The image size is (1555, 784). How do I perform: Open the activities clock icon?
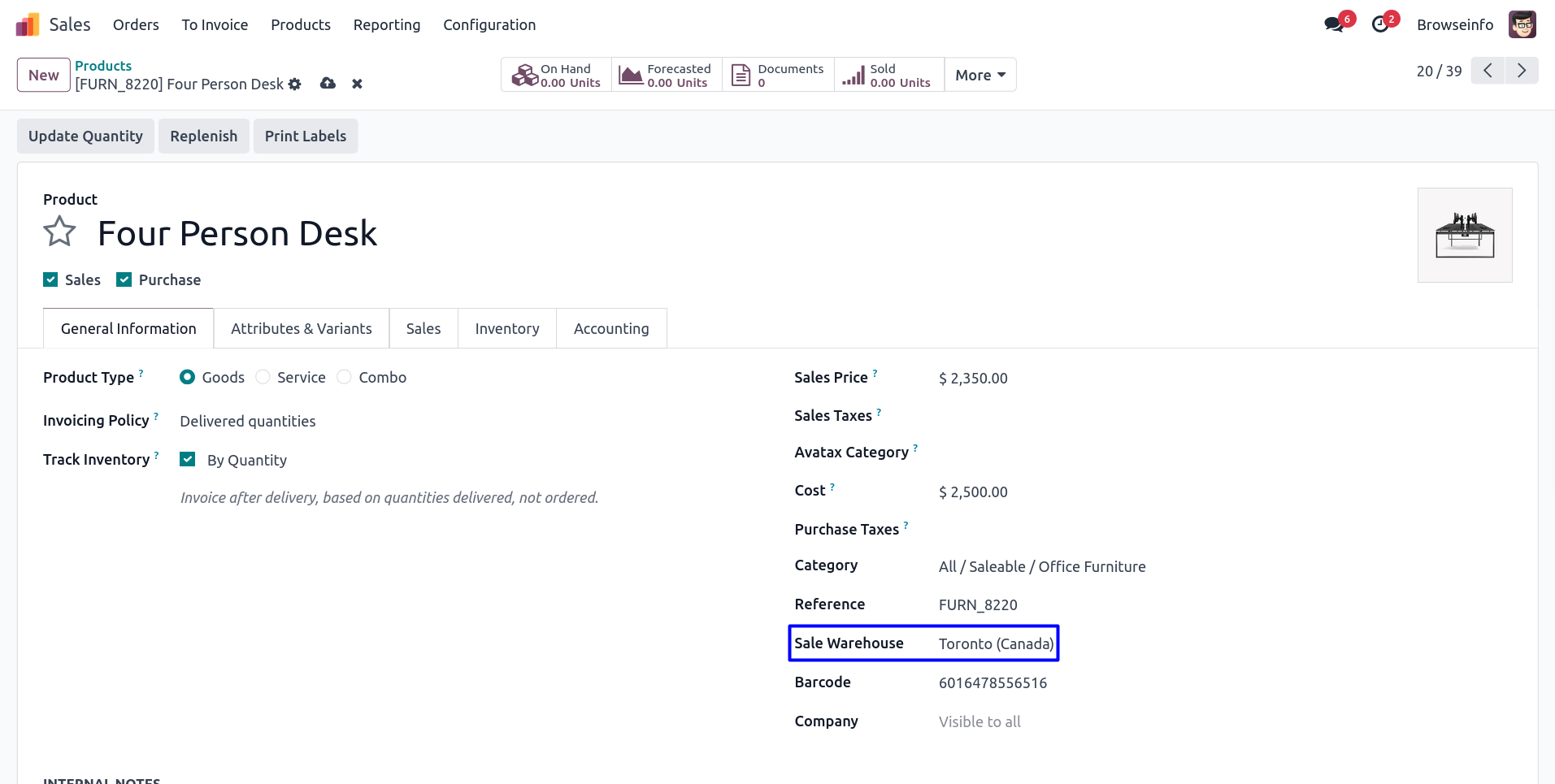click(1379, 24)
